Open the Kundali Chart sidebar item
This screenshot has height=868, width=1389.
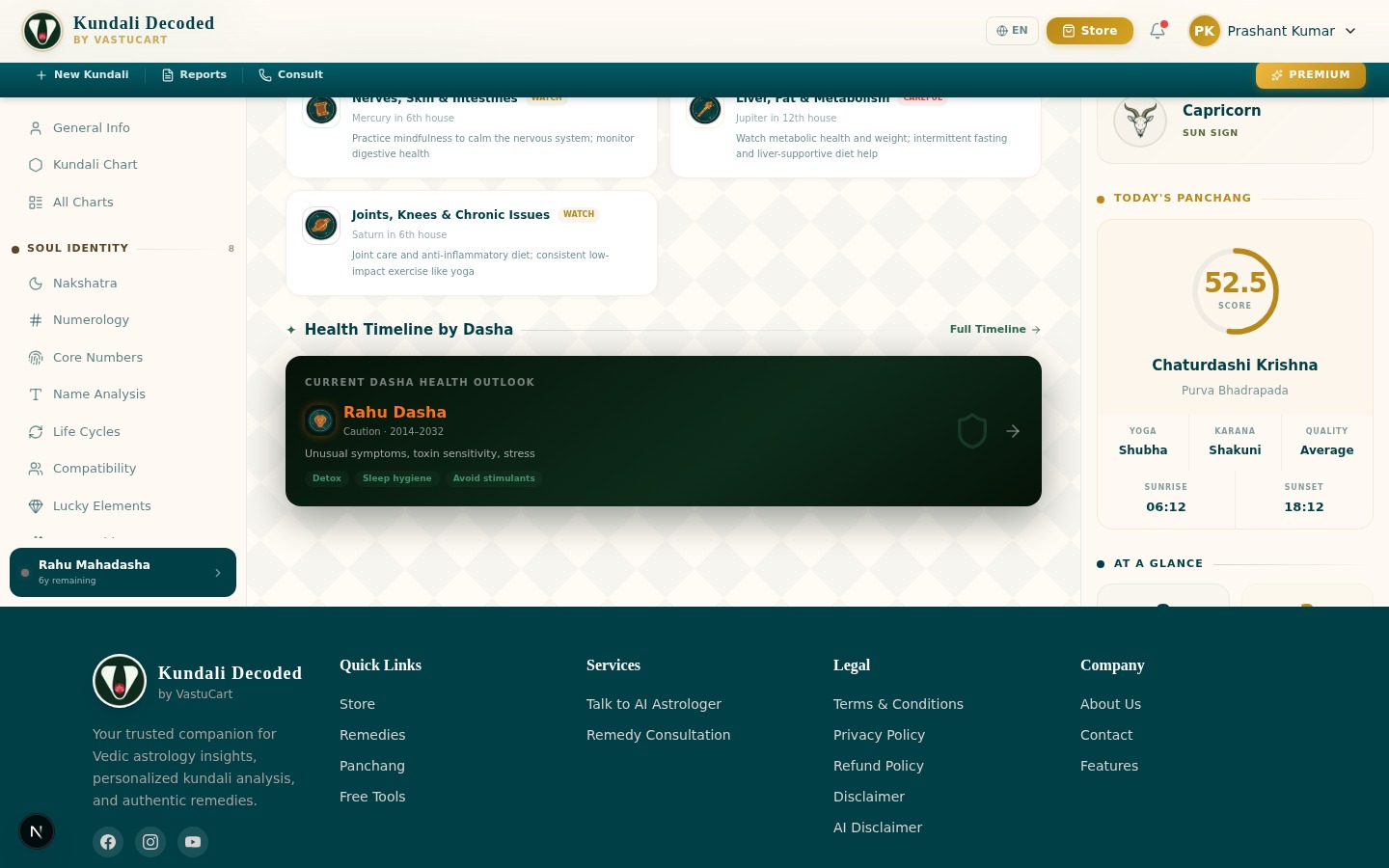[x=95, y=165]
